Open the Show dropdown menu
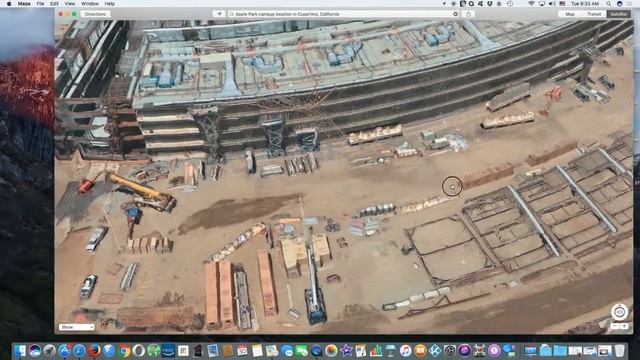 pyautogui.click(x=76, y=327)
